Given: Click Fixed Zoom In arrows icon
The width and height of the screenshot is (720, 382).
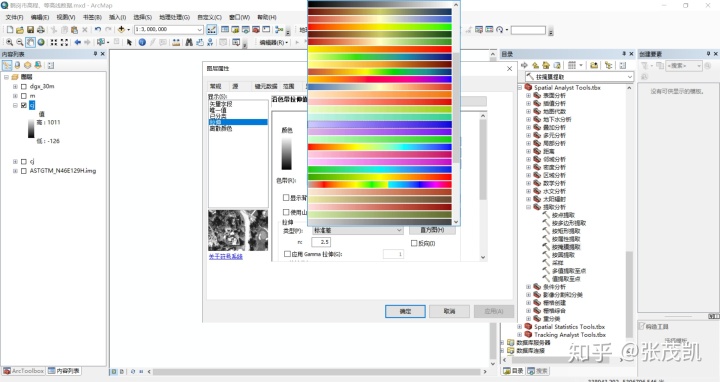Looking at the screenshot, I should 54,42.
